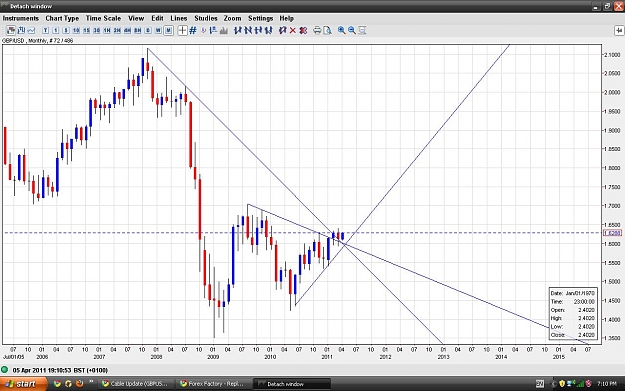
Task: Open the Windows start button
Action: point(23,384)
